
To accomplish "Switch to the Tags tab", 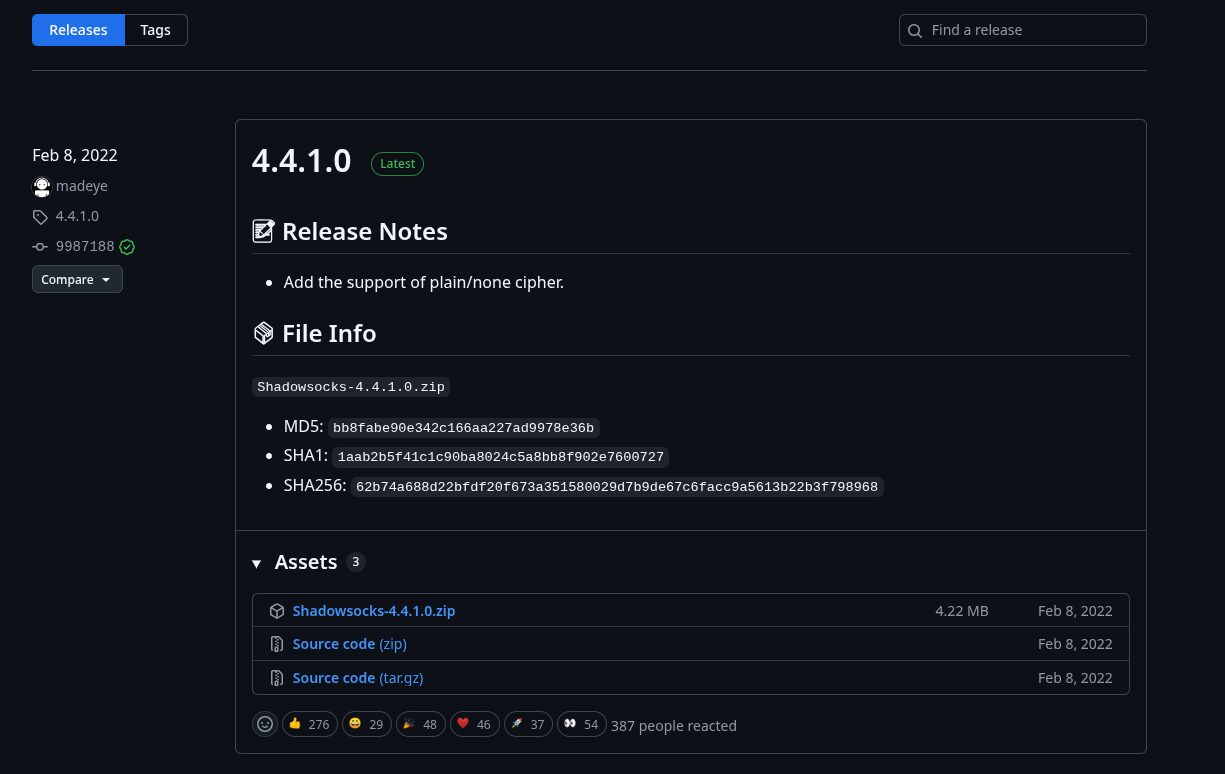I will (x=155, y=30).
